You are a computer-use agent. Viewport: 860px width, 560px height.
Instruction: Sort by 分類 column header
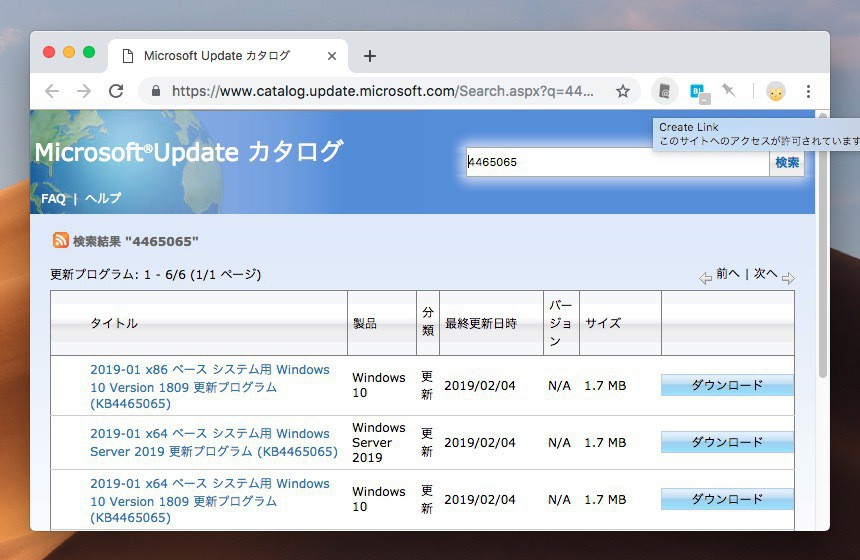tap(428, 321)
